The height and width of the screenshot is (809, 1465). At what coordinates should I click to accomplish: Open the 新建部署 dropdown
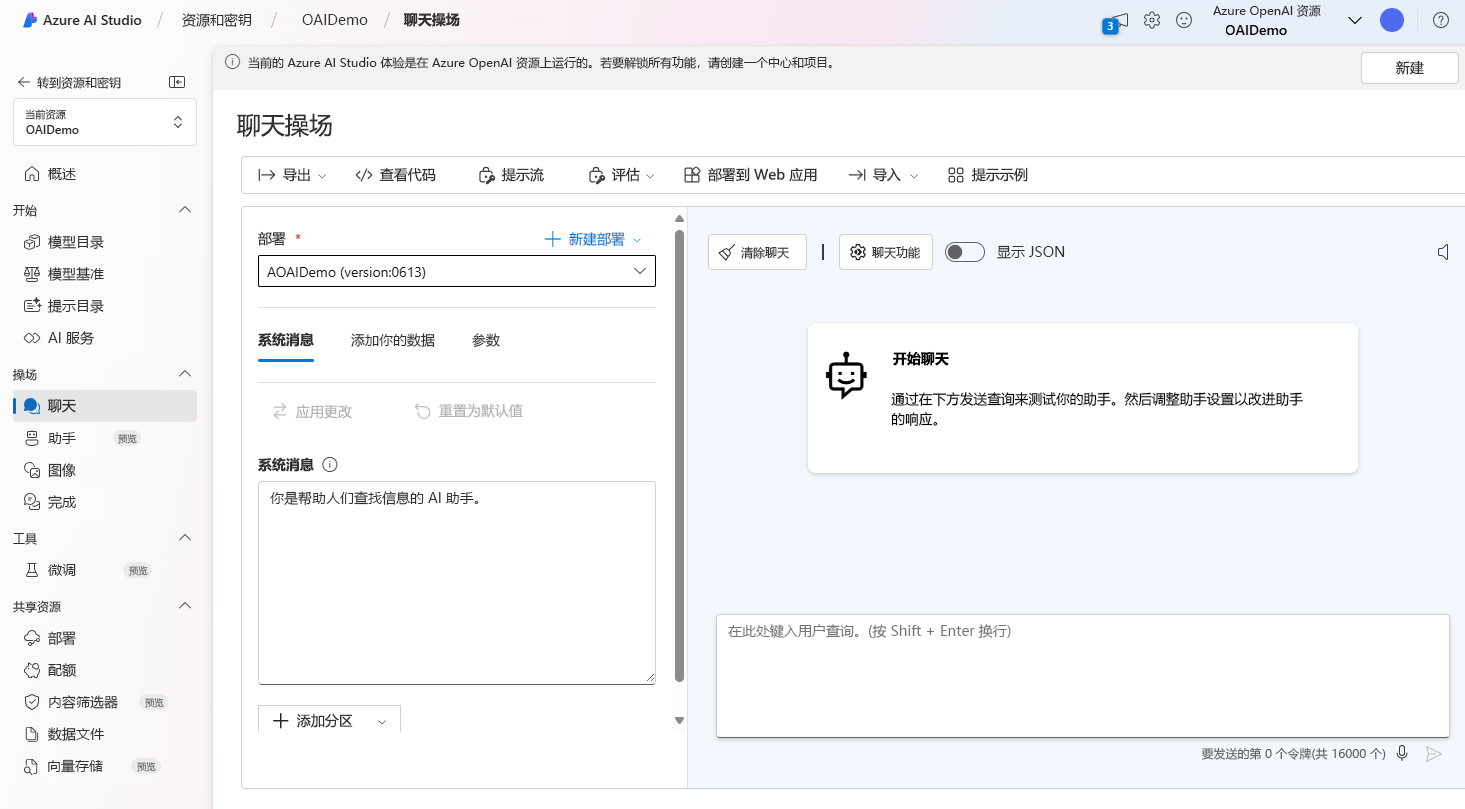(x=593, y=239)
